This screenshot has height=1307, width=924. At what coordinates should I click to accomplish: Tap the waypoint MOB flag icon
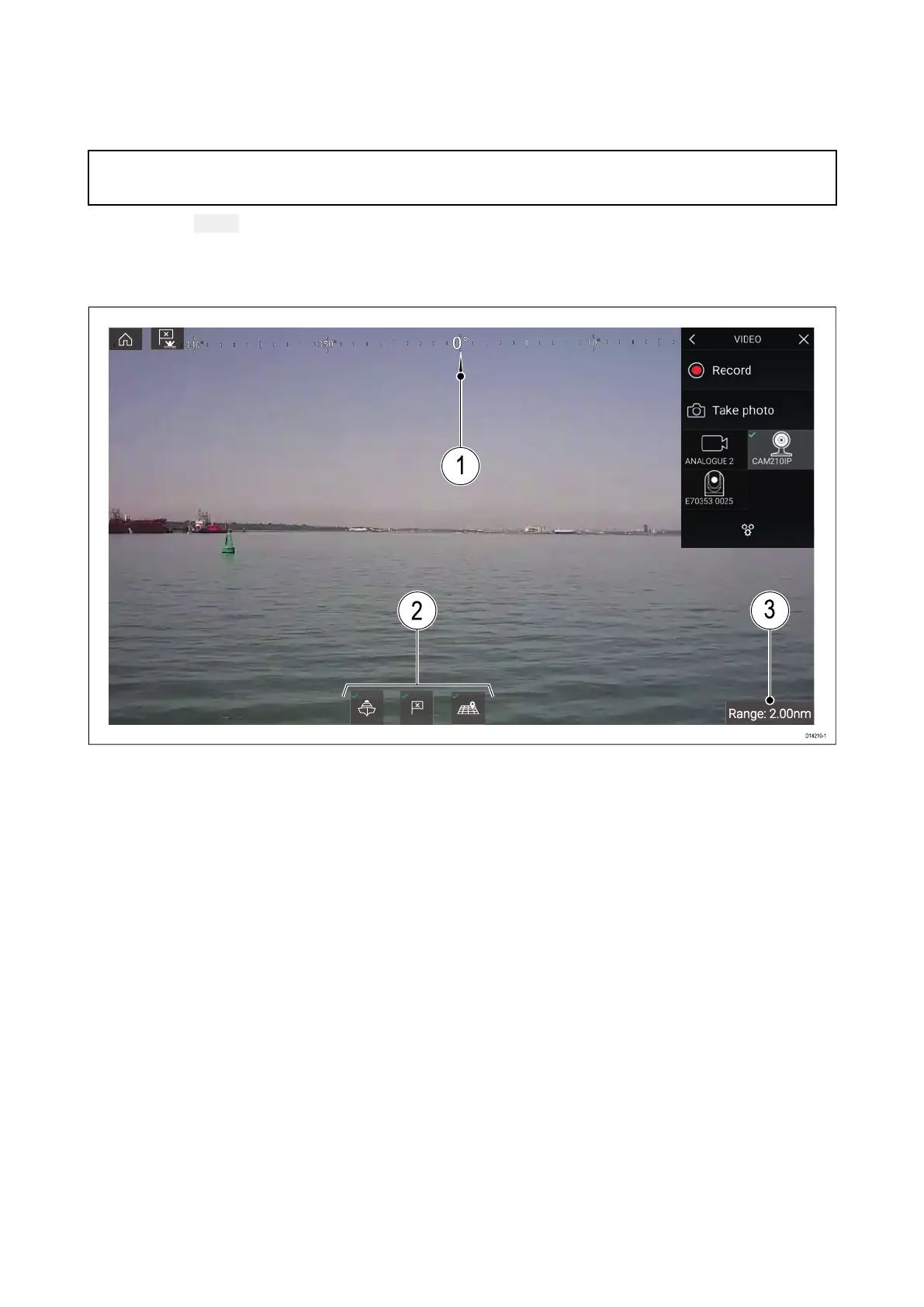168,339
